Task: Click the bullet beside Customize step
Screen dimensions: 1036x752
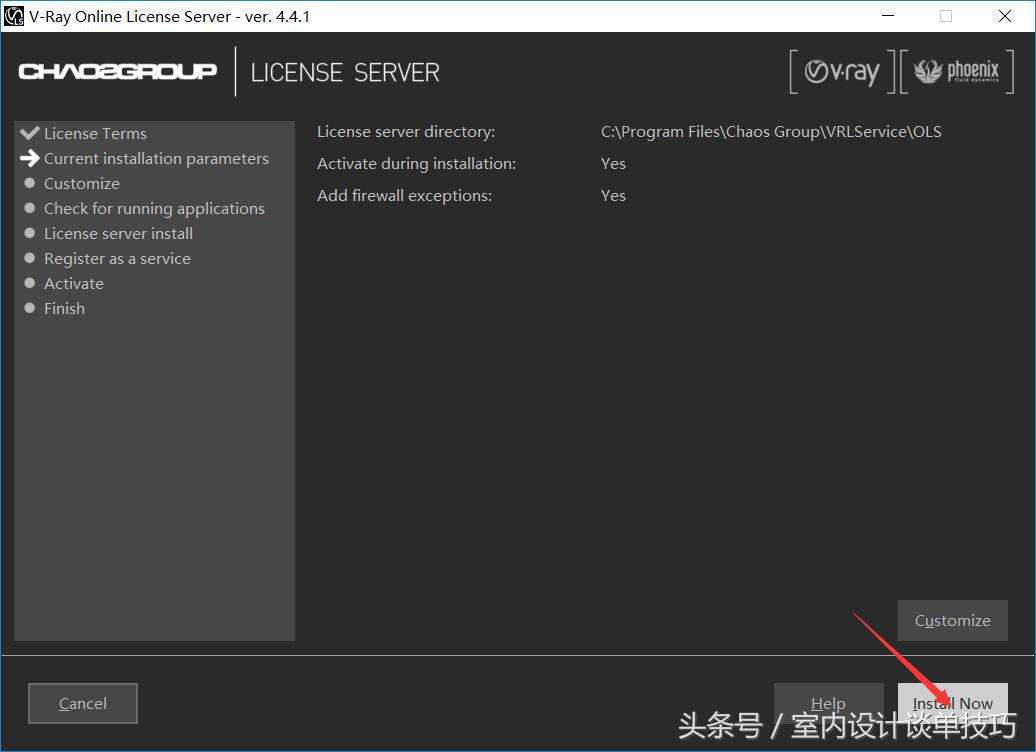Action: coord(30,183)
